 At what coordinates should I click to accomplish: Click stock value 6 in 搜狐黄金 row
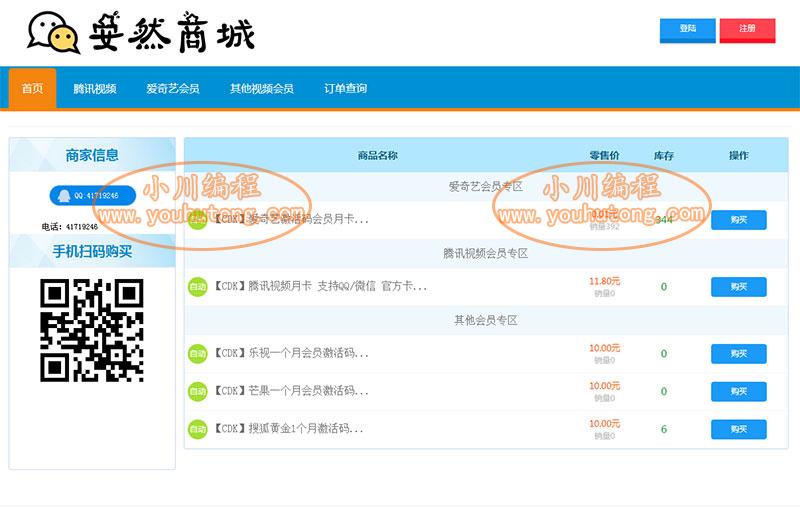pos(664,429)
